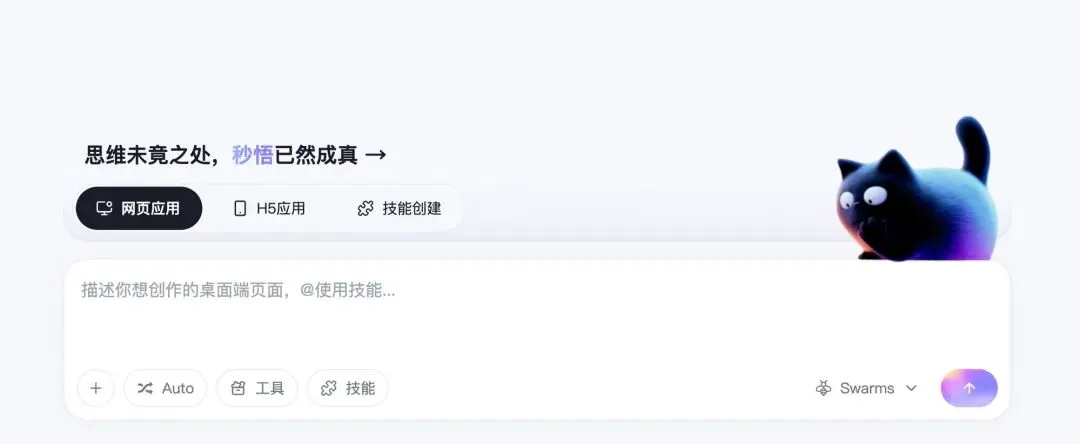Open the 技能 skills button
1080x444 pixels.
[x=348, y=388]
